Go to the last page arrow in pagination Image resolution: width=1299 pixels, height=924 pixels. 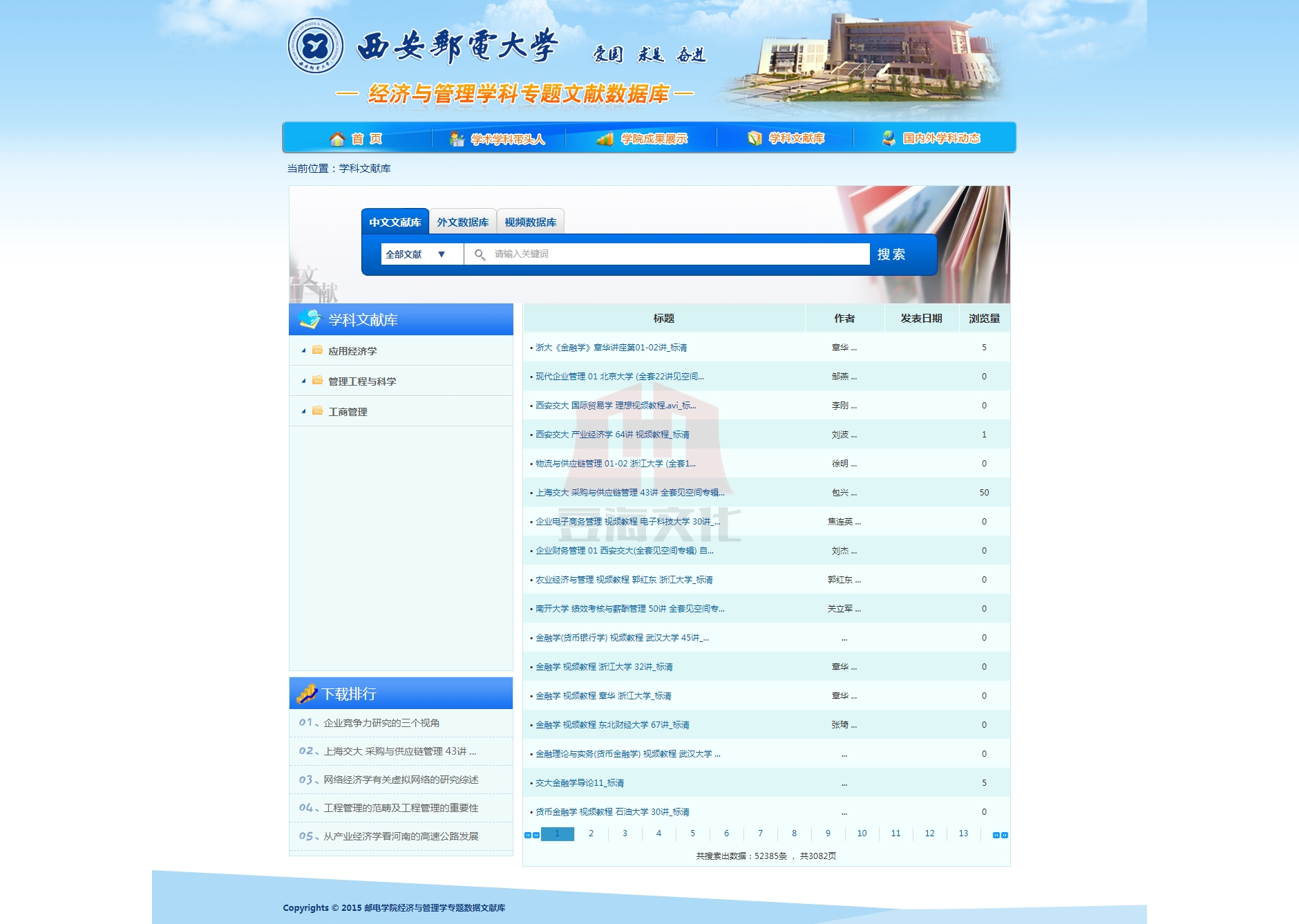(1005, 835)
